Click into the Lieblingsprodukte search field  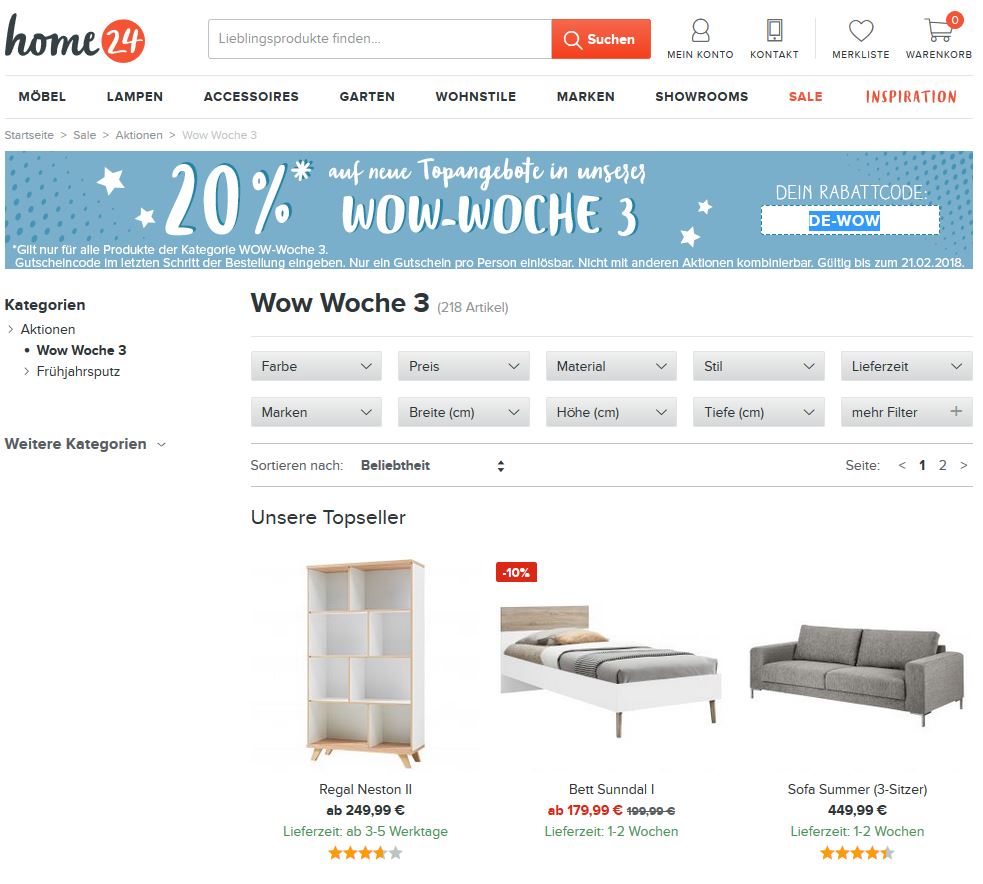[x=380, y=39]
